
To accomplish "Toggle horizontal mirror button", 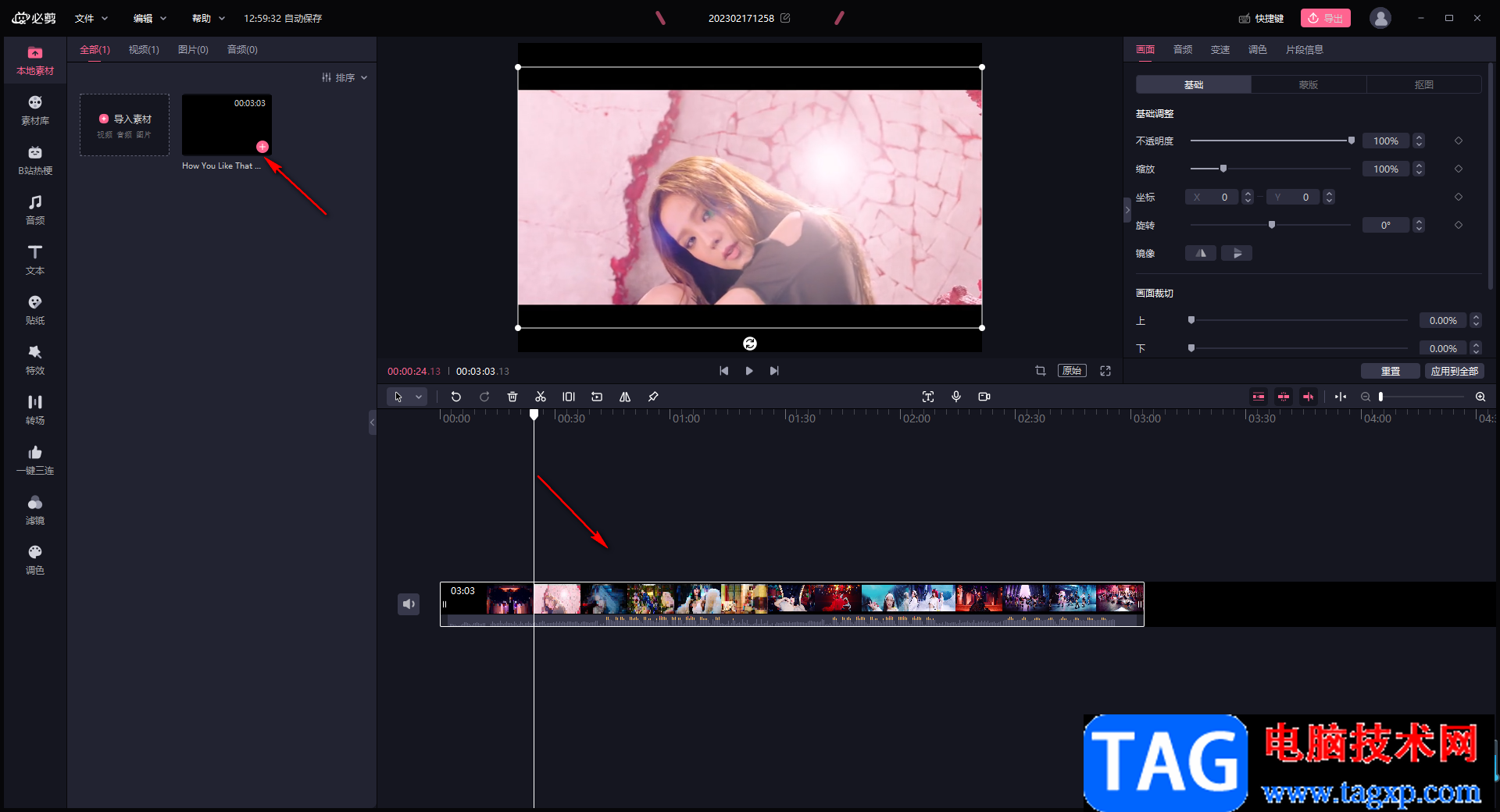I will (1201, 253).
